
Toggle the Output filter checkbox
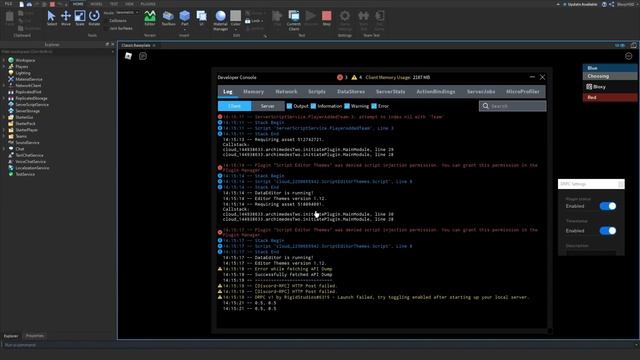click(289, 106)
